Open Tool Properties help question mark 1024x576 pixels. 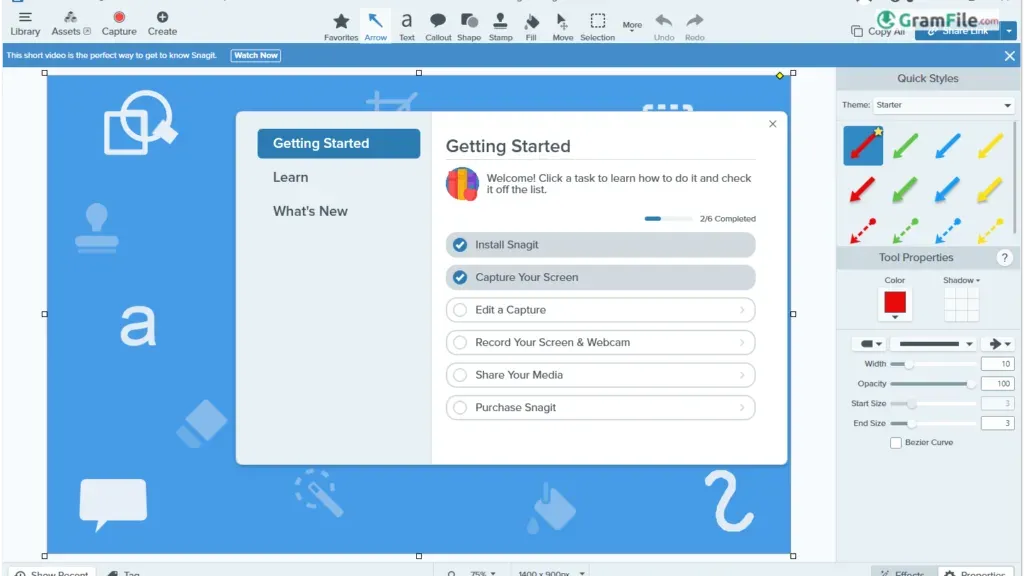coord(1004,258)
